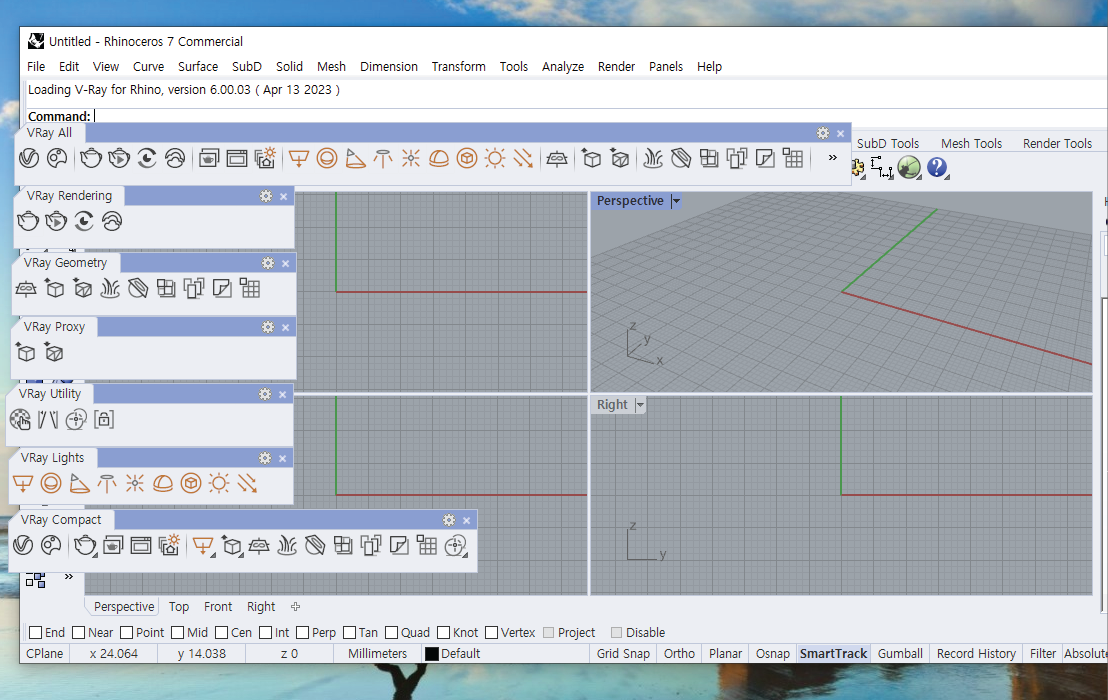Open the Panels menu

(666, 66)
